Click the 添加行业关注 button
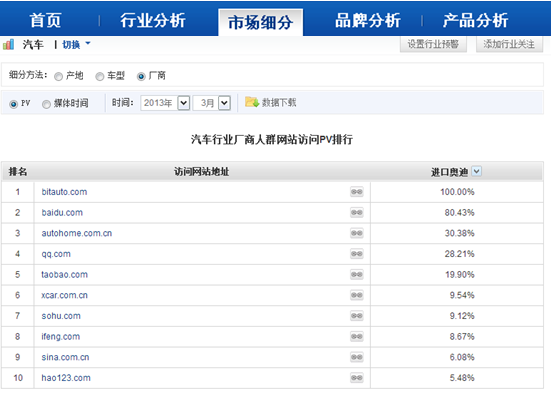 click(509, 44)
